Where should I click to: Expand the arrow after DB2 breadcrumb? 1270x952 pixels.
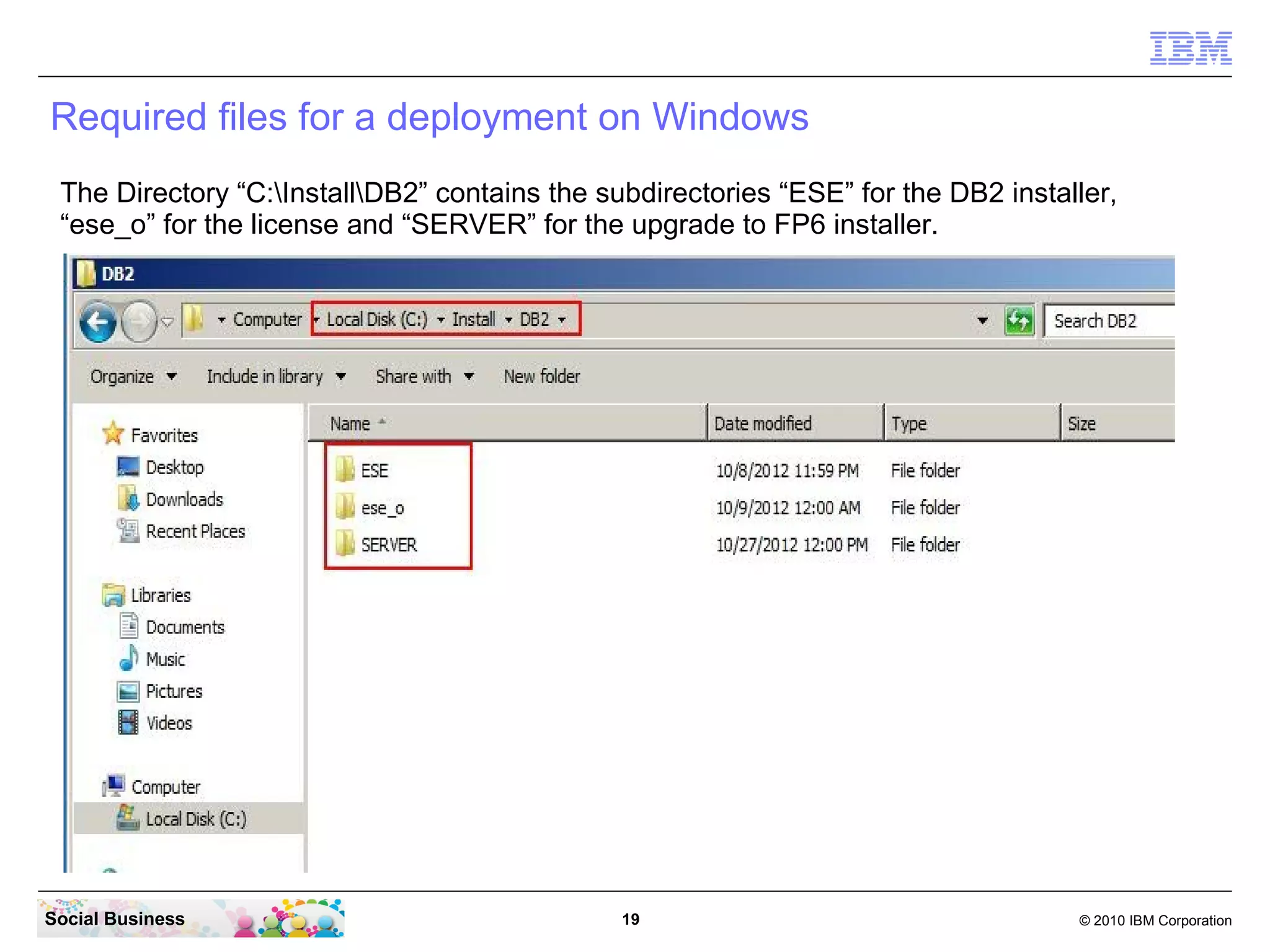(x=562, y=320)
